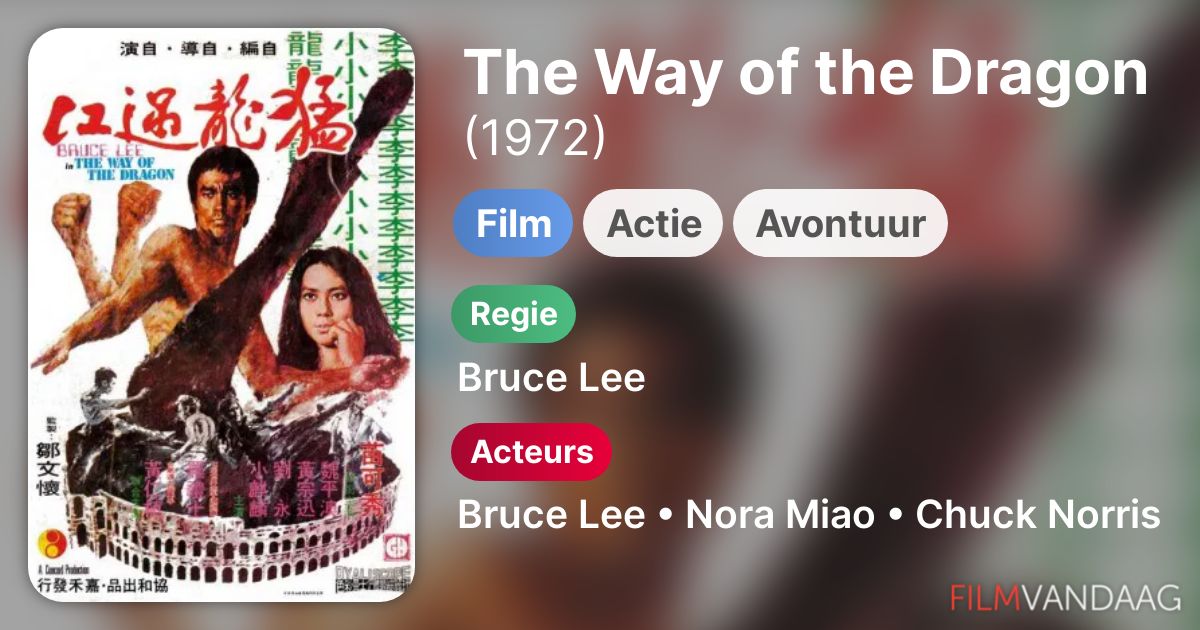
Task: Open director Bruce Lee's page
Action: click(x=551, y=378)
